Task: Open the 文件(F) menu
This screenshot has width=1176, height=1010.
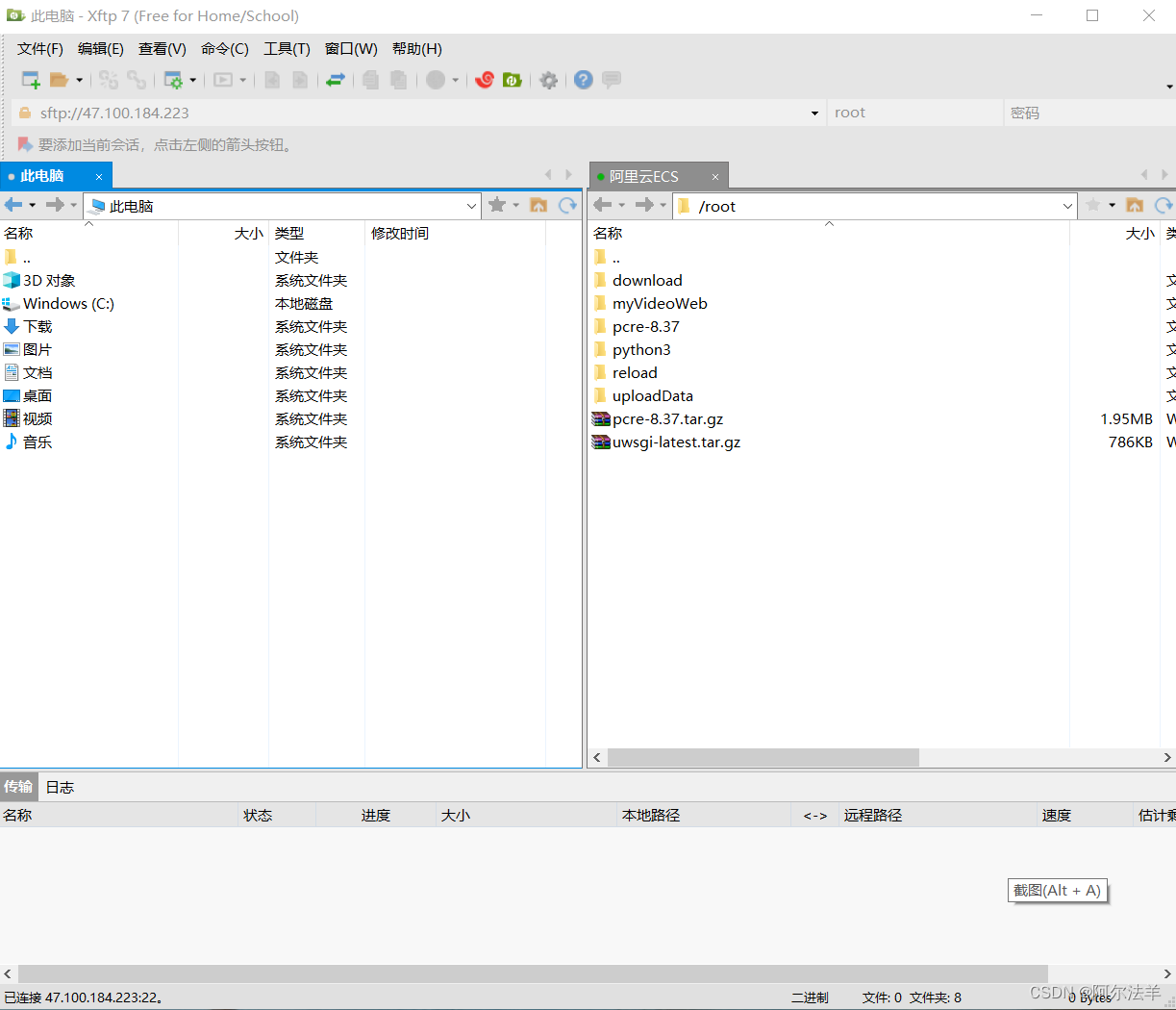Action: [x=40, y=49]
